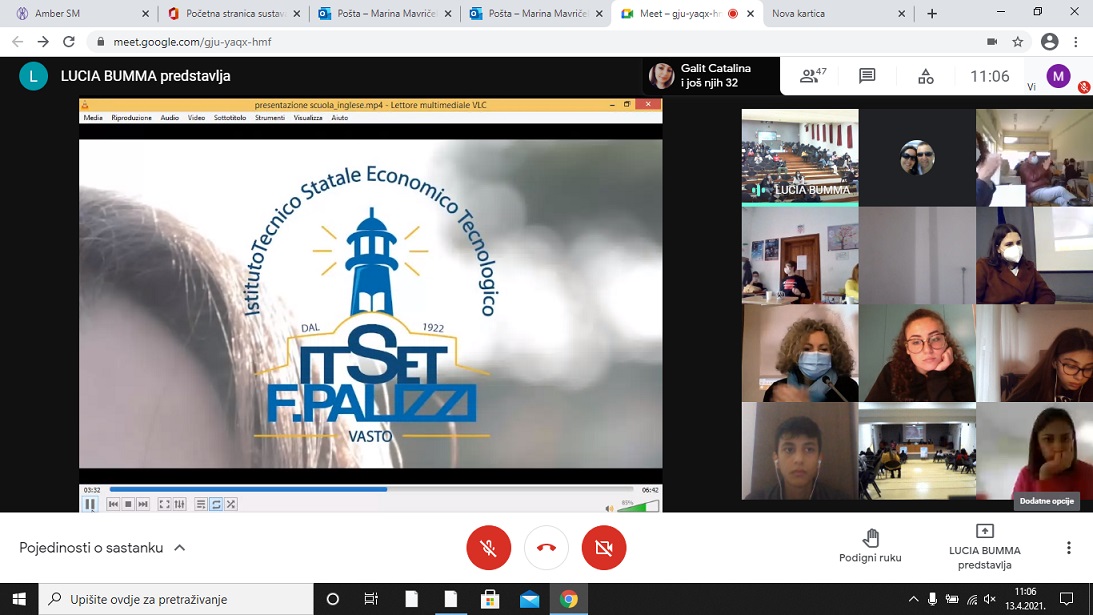Unmute the microphone in the call bar
1093x615 pixels.
489,547
